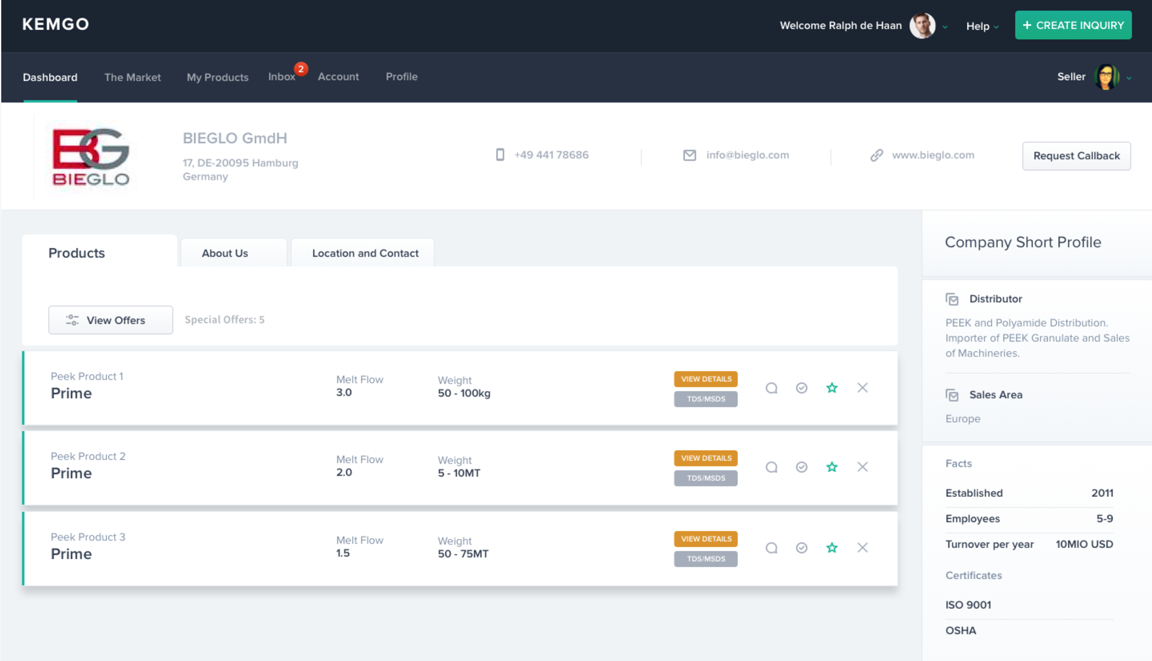Click the chat bubble icon for Peek Product 2
Viewport: 1152px width, 661px height.
click(771, 467)
